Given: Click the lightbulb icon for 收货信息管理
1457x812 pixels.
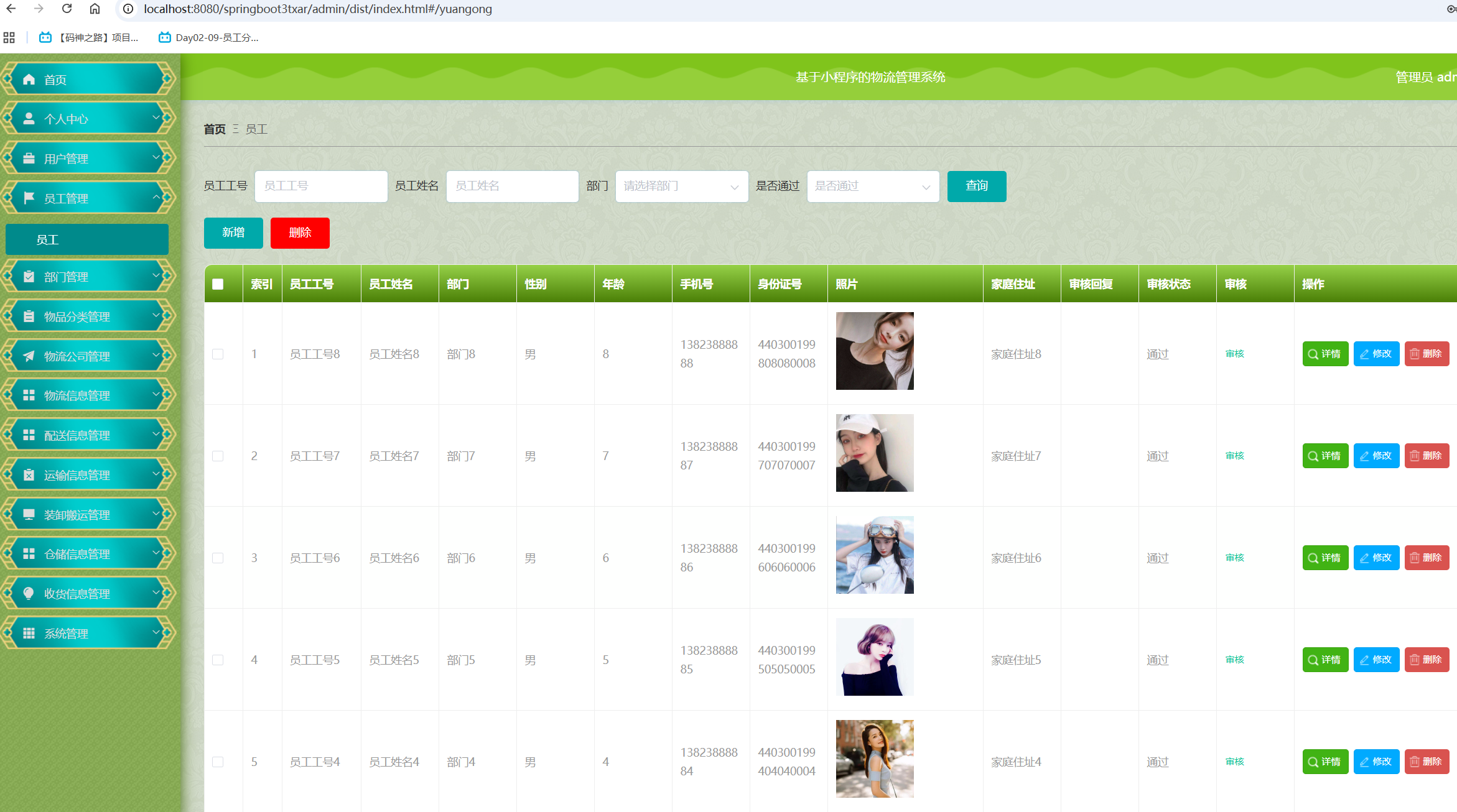Looking at the screenshot, I should coord(29,594).
